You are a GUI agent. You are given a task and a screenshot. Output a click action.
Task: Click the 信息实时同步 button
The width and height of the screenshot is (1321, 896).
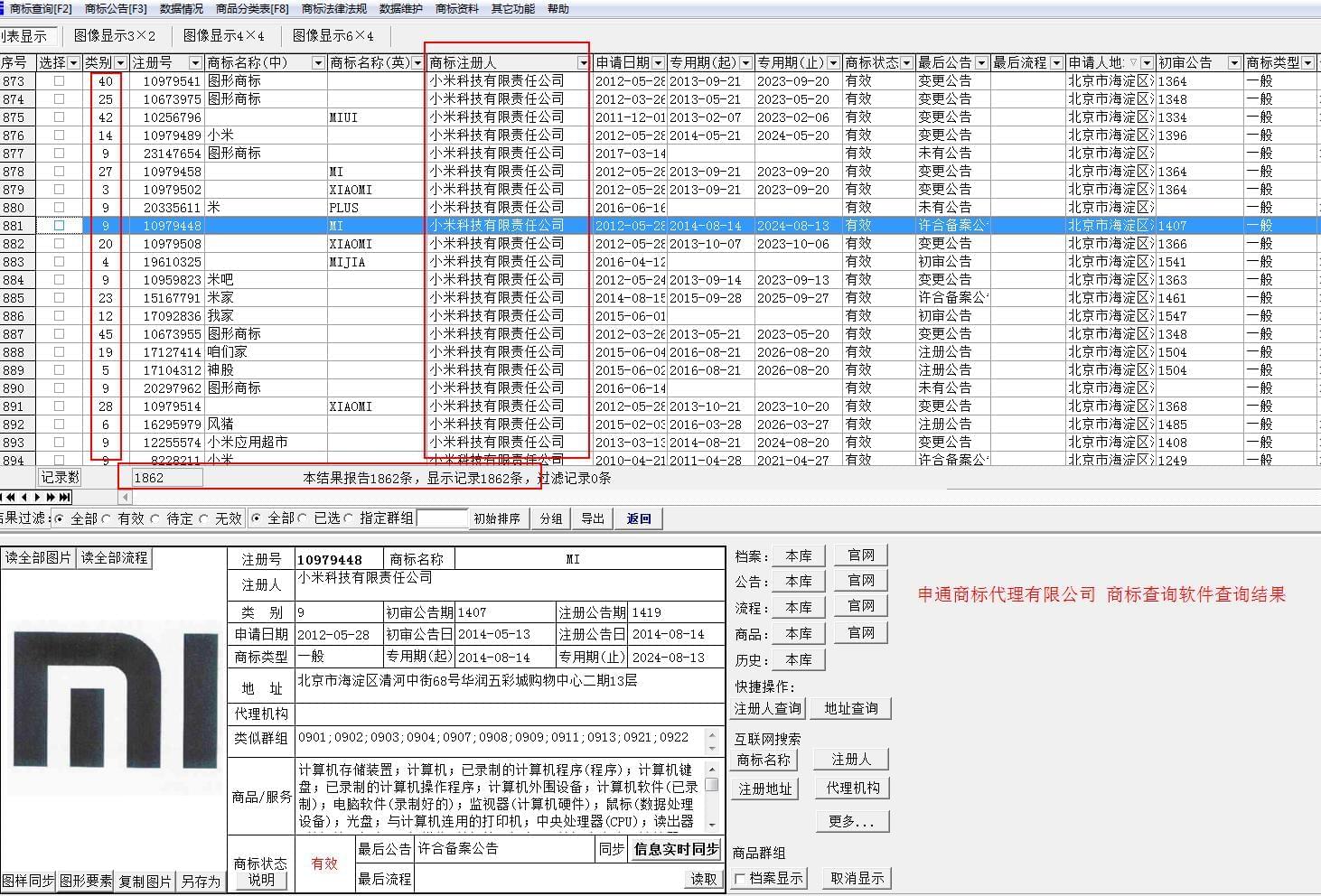677,849
